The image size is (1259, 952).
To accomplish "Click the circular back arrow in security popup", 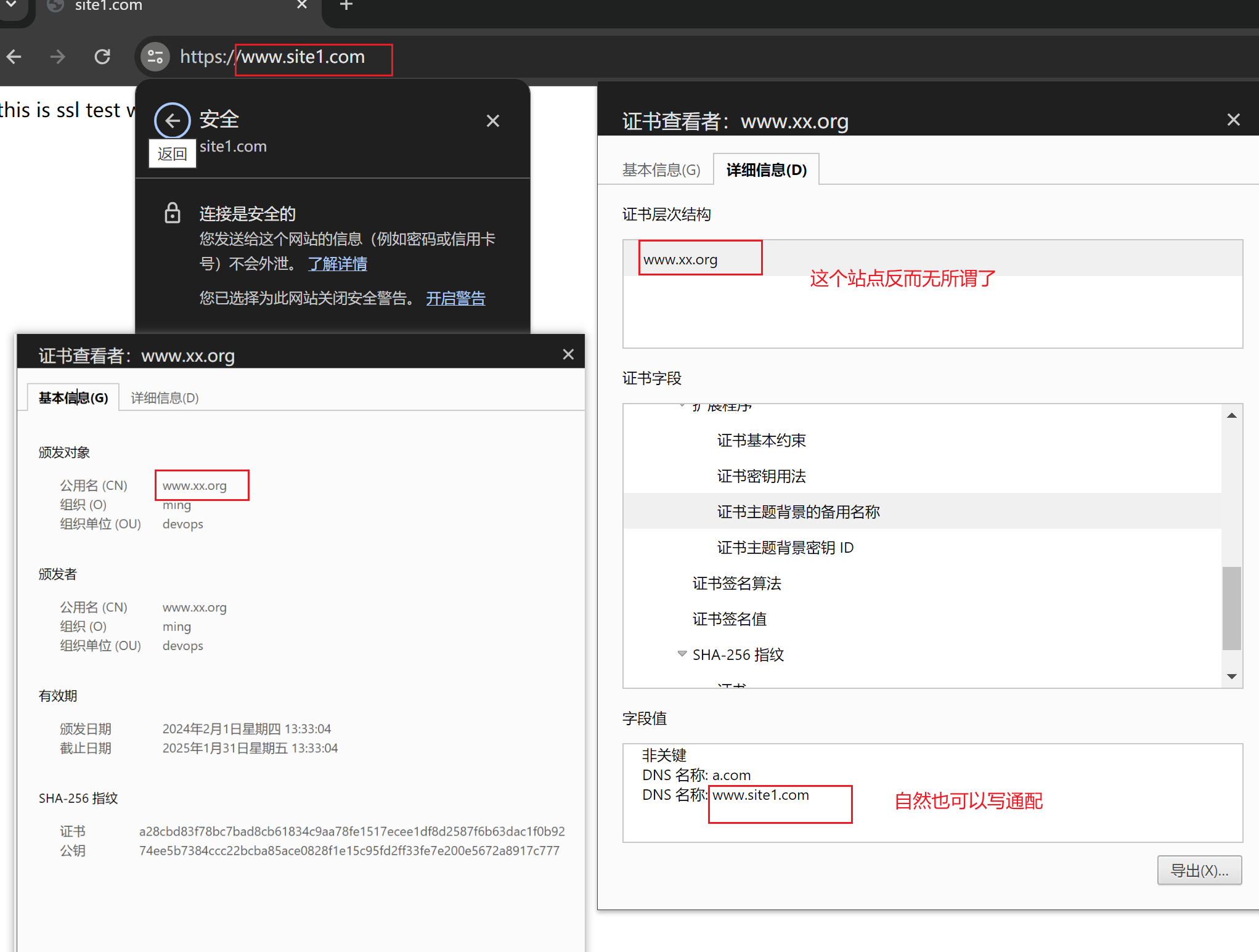I will pos(172,120).
